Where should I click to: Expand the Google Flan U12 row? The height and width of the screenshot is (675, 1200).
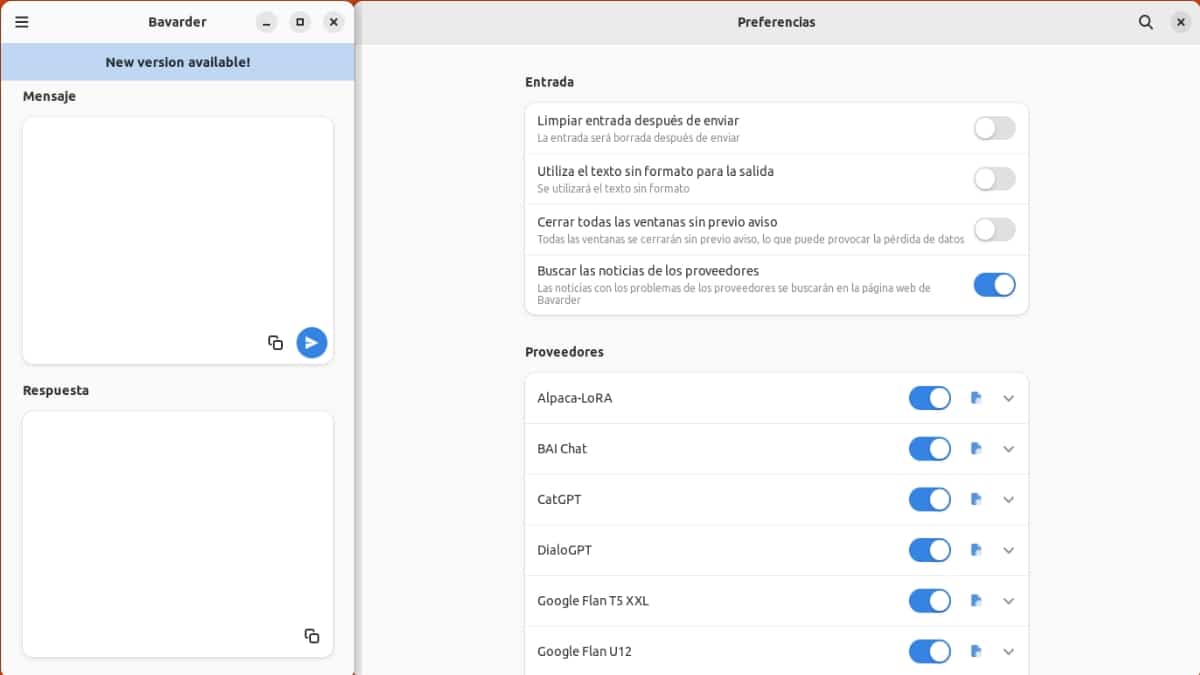point(1008,652)
